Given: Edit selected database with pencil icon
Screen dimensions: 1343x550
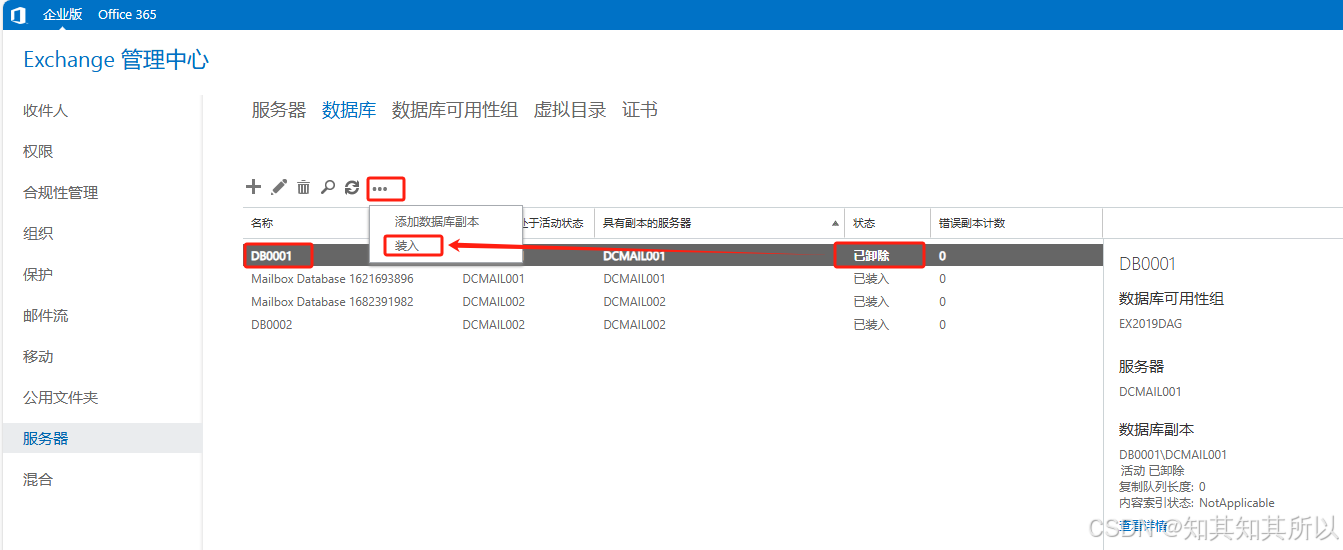Looking at the screenshot, I should 279,187.
